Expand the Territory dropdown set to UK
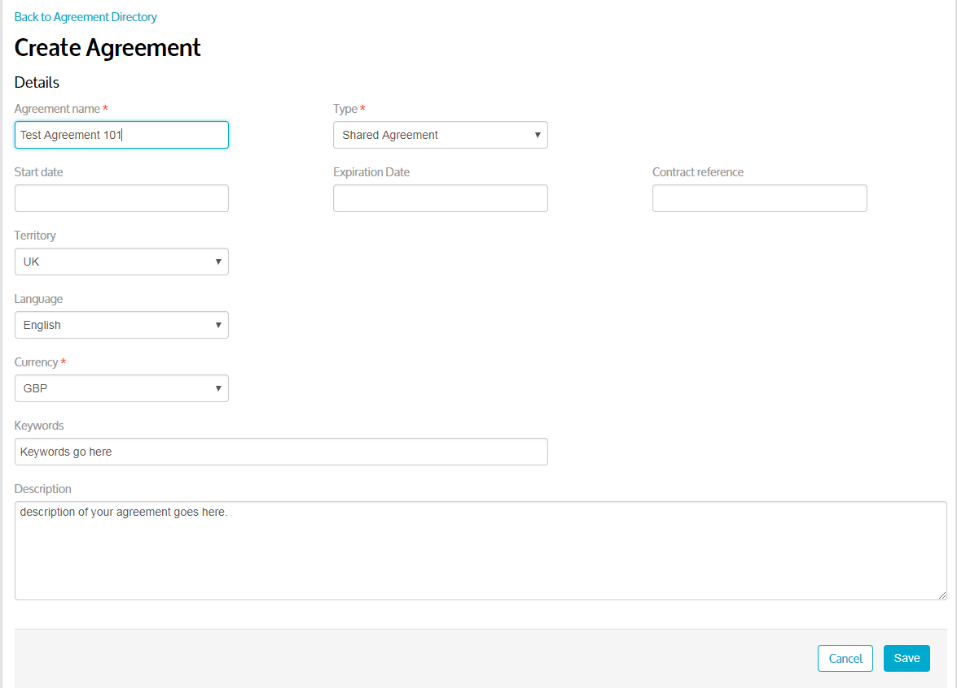The height and width of the screenshot is (688, 957). pyautogui.click(x=121, y=261)
